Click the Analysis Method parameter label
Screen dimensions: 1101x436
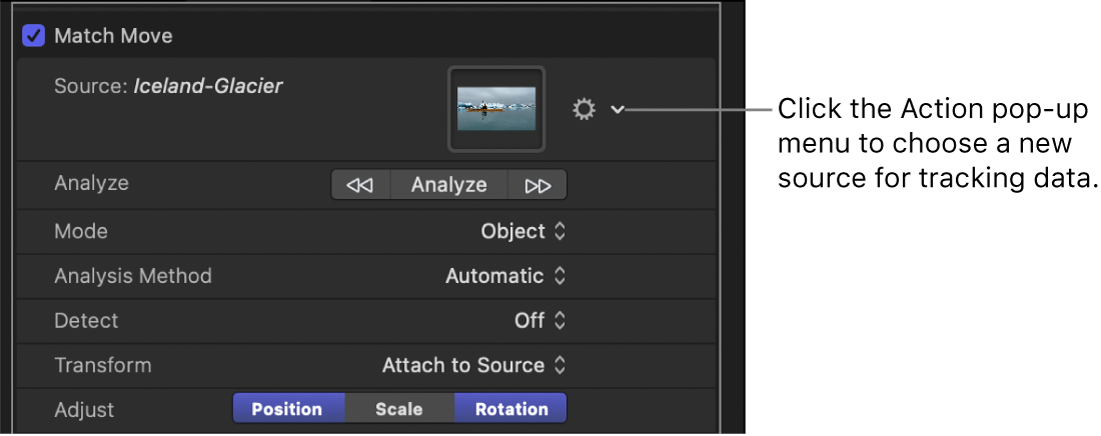click(x=133, y=276)
